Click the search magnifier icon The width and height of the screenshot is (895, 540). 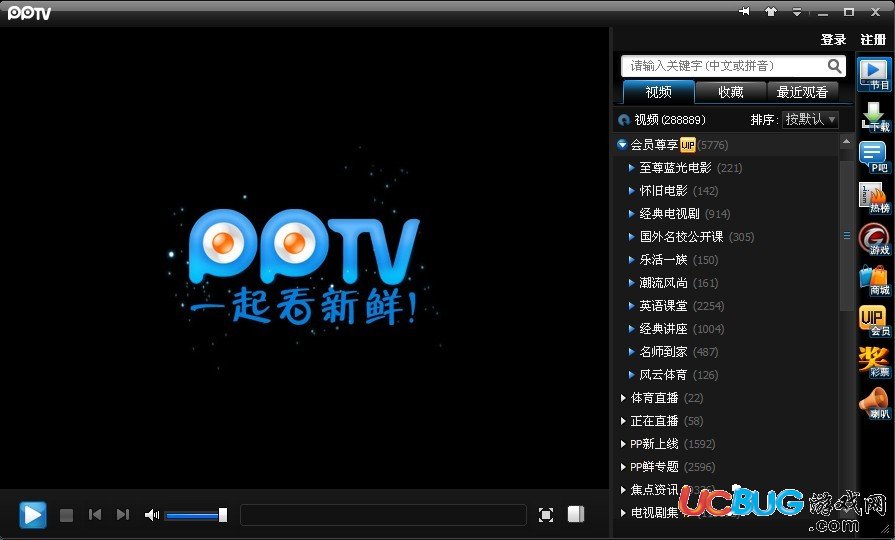pos(834,66)
